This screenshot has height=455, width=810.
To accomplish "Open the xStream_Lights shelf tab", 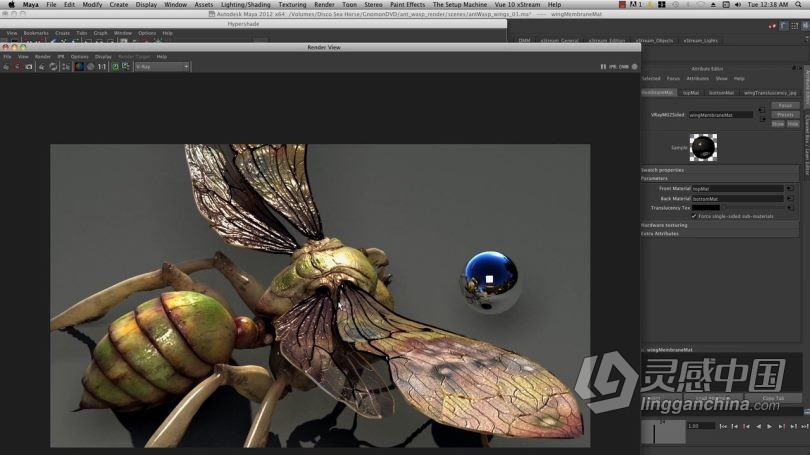I will click(700, 40).
